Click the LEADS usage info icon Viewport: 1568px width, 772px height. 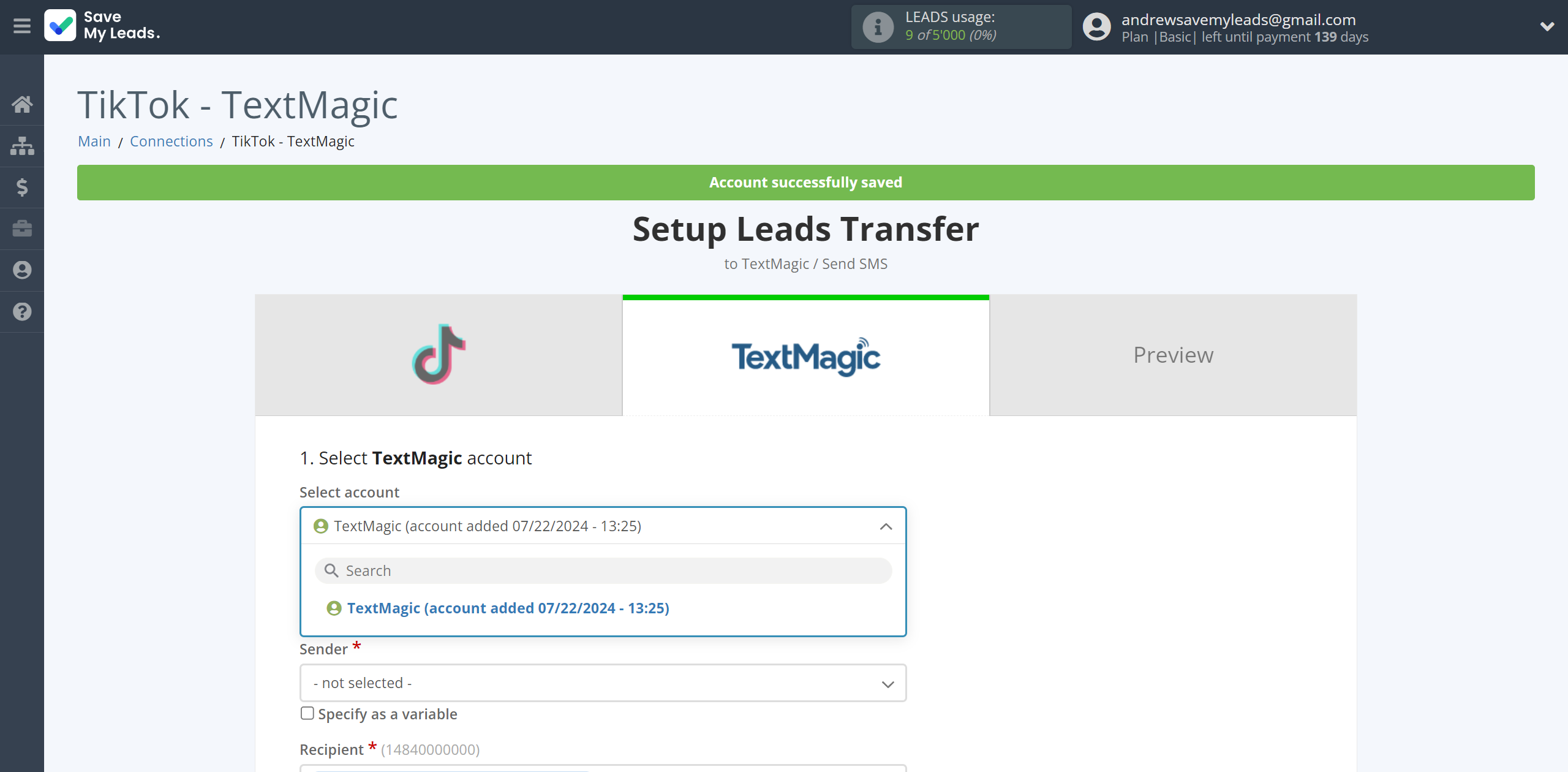877,27
